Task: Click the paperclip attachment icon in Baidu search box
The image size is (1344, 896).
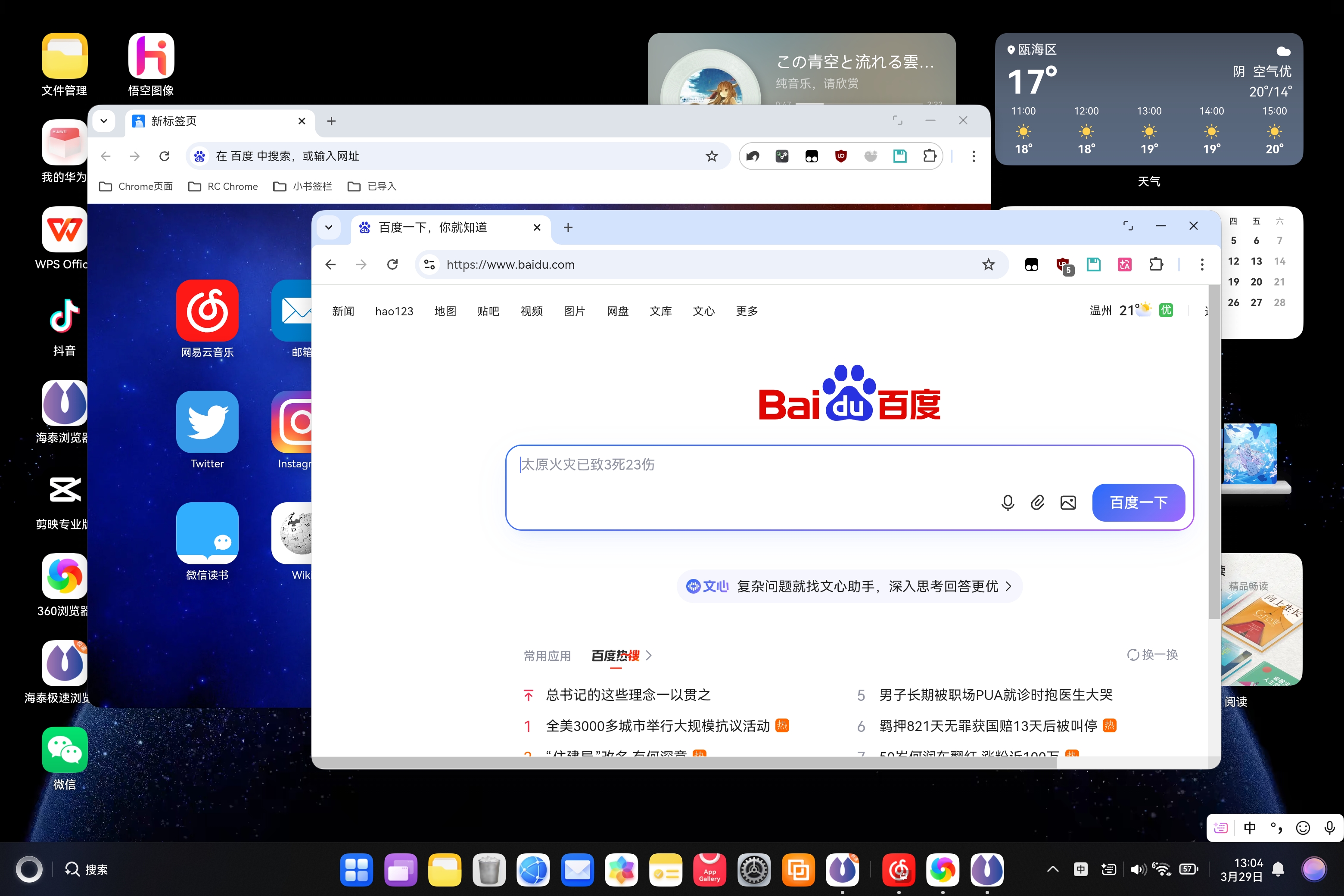Action: coord(1038,502)
